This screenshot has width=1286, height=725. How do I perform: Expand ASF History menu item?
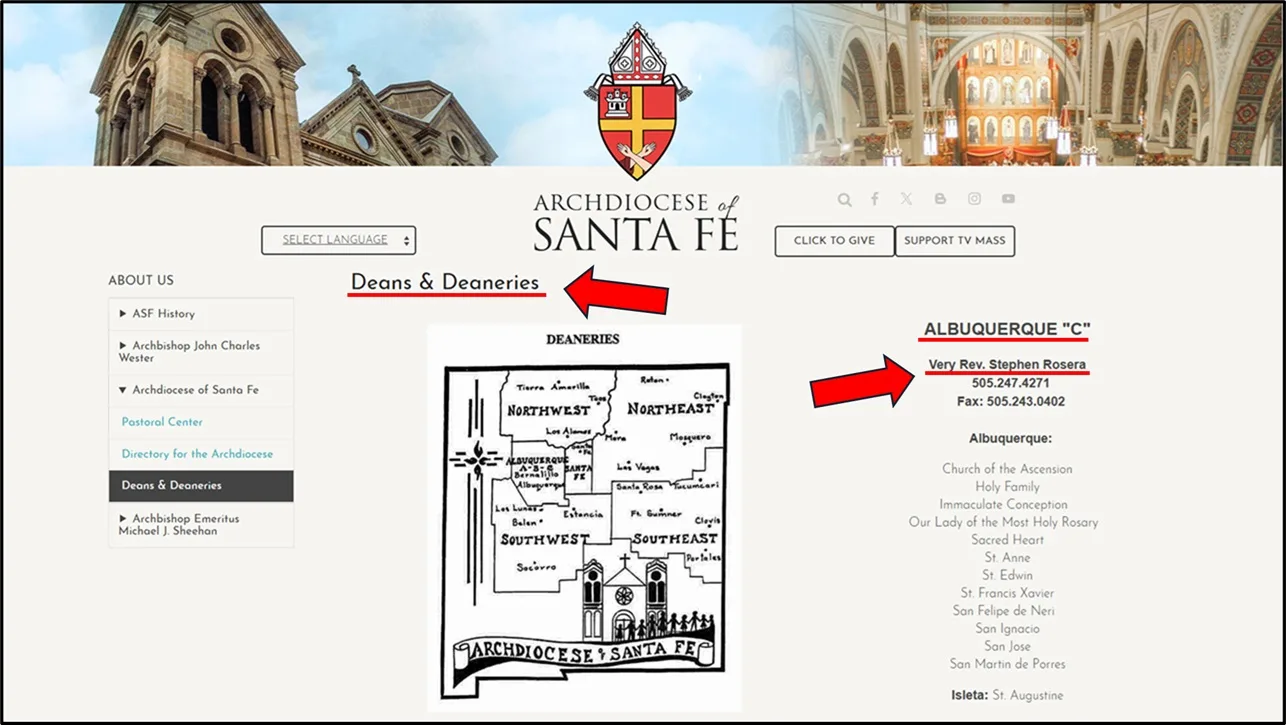pos(201,314)
